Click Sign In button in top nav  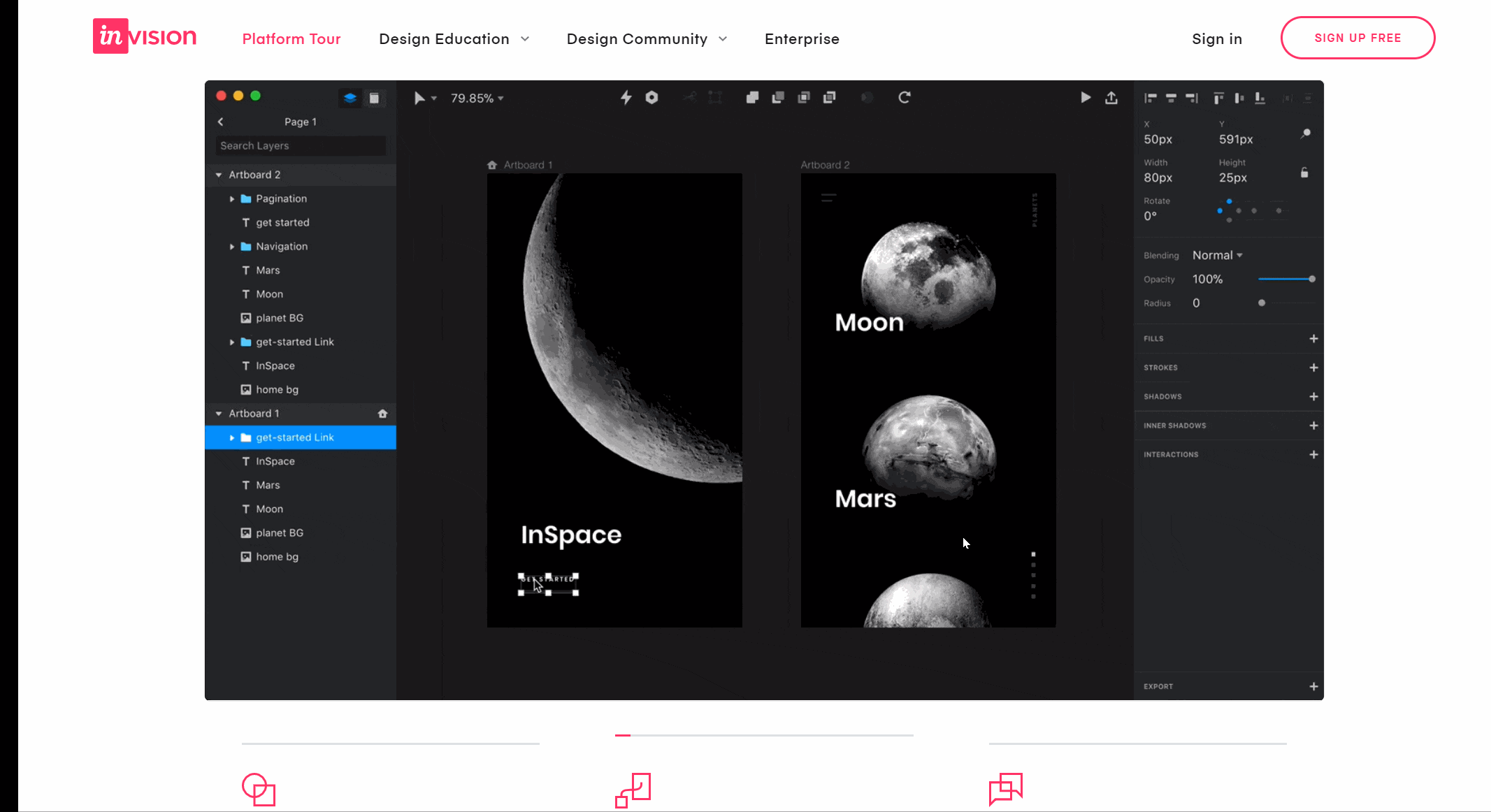(1216, 38)
